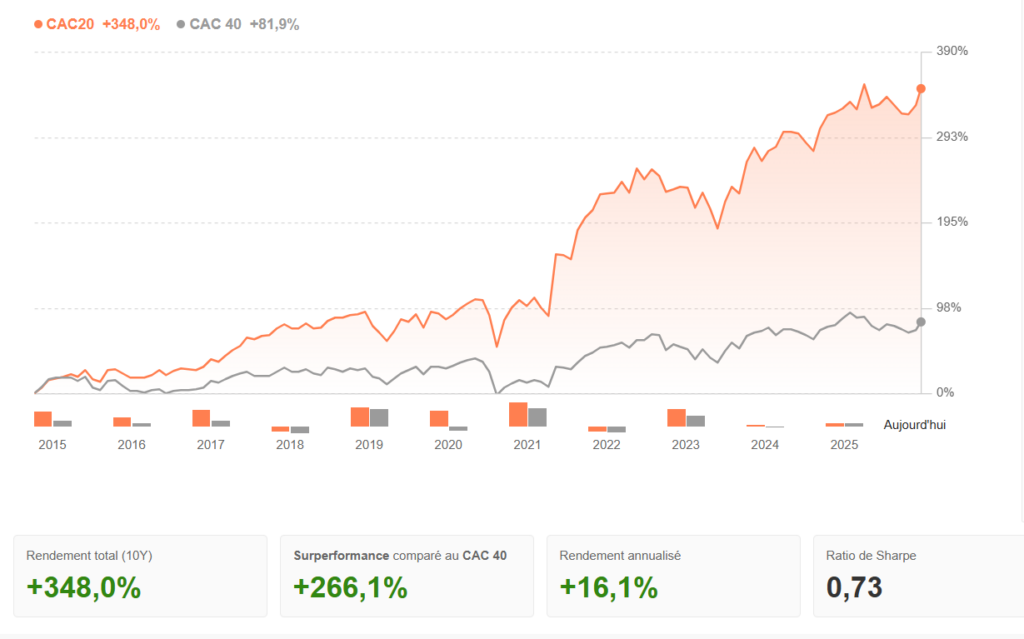The width and height of the screenshot is (1024, 639).
Task: Select the 2021 yearly performance bars
Action: (x=528, y=415)
